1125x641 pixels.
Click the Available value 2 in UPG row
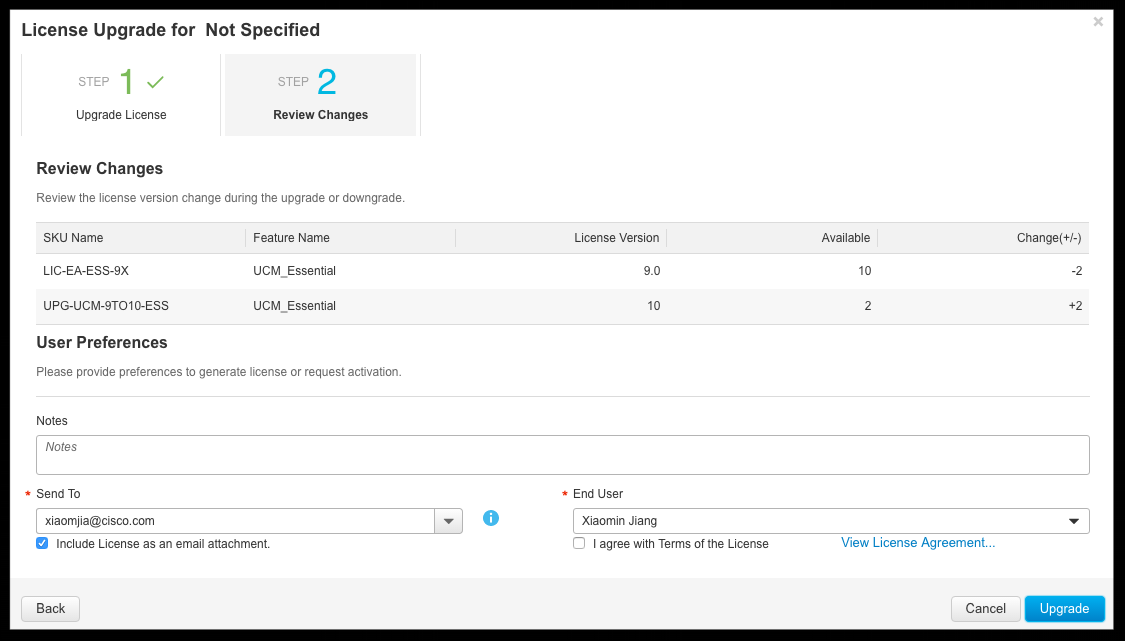[867, 306]
